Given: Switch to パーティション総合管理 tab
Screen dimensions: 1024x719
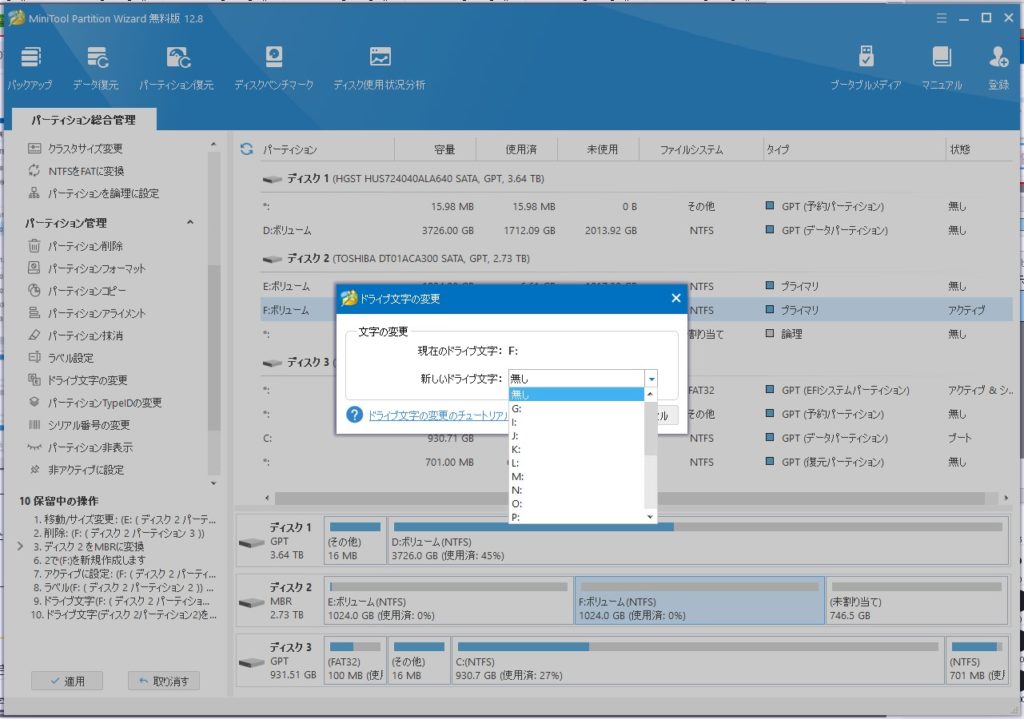Looking at the screenshot, I should click(82, 120).
